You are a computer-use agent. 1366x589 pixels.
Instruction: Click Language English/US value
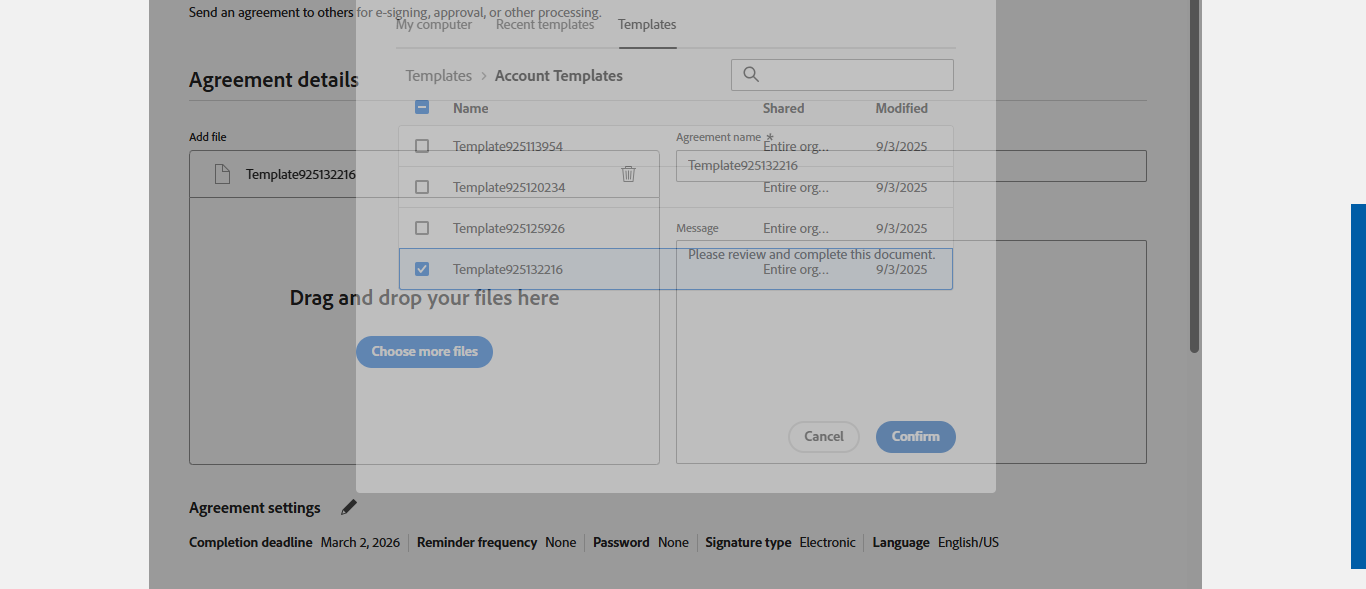968,542
